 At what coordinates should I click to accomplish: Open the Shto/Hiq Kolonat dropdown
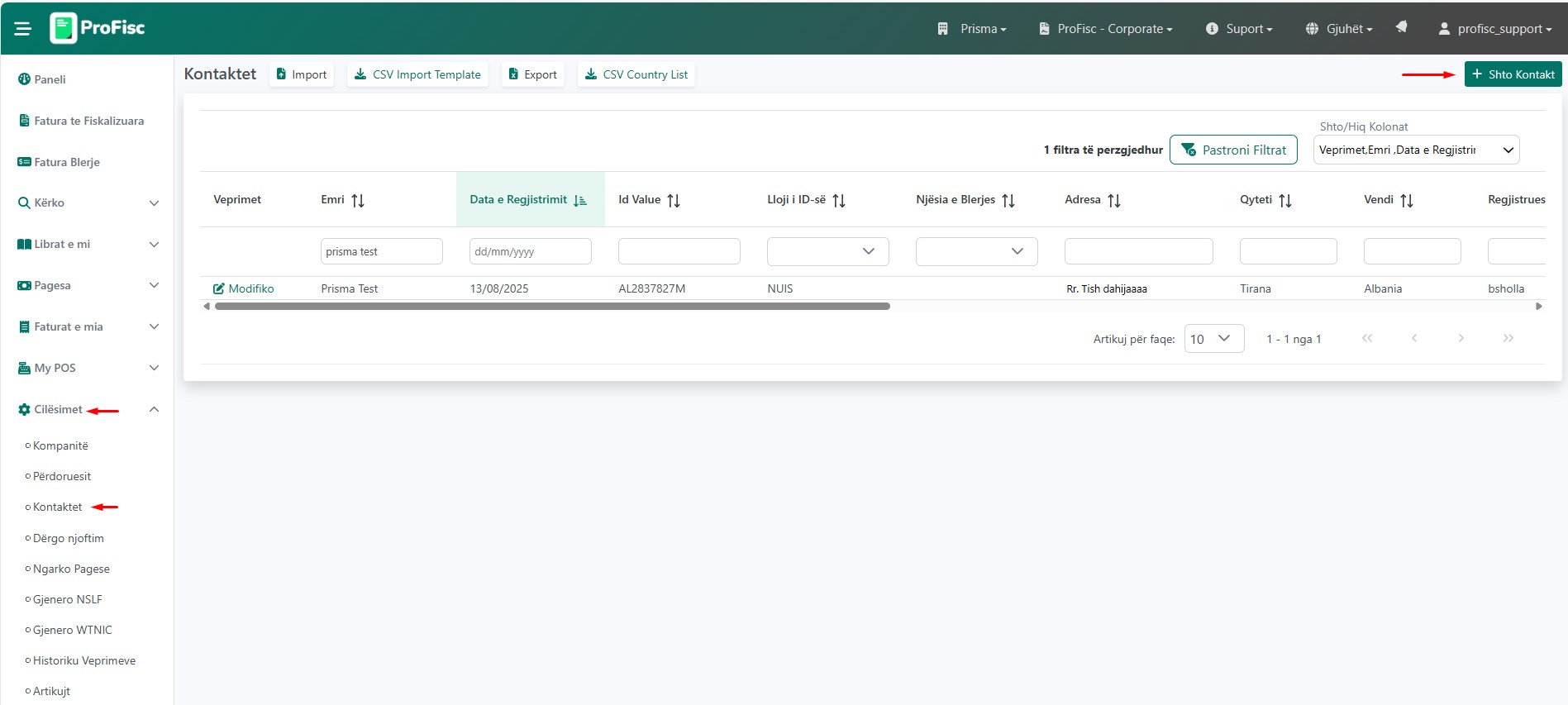pos(1416,150)
